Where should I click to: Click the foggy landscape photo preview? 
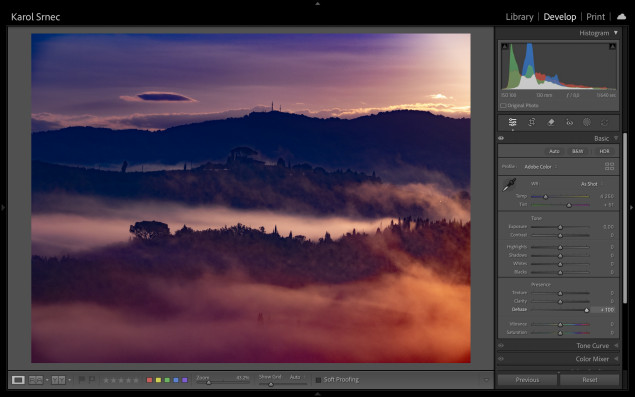tap(251, 198)
